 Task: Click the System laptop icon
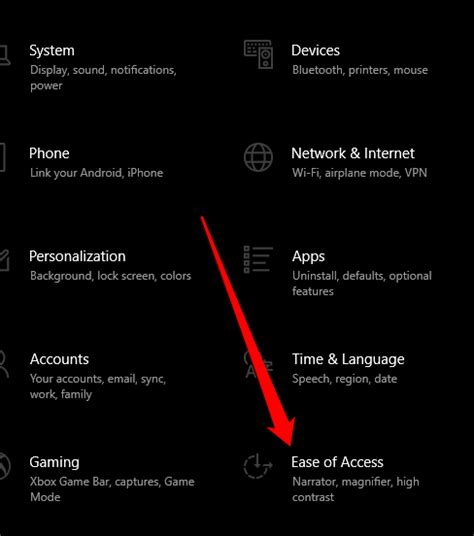click(x=5, y=55)
